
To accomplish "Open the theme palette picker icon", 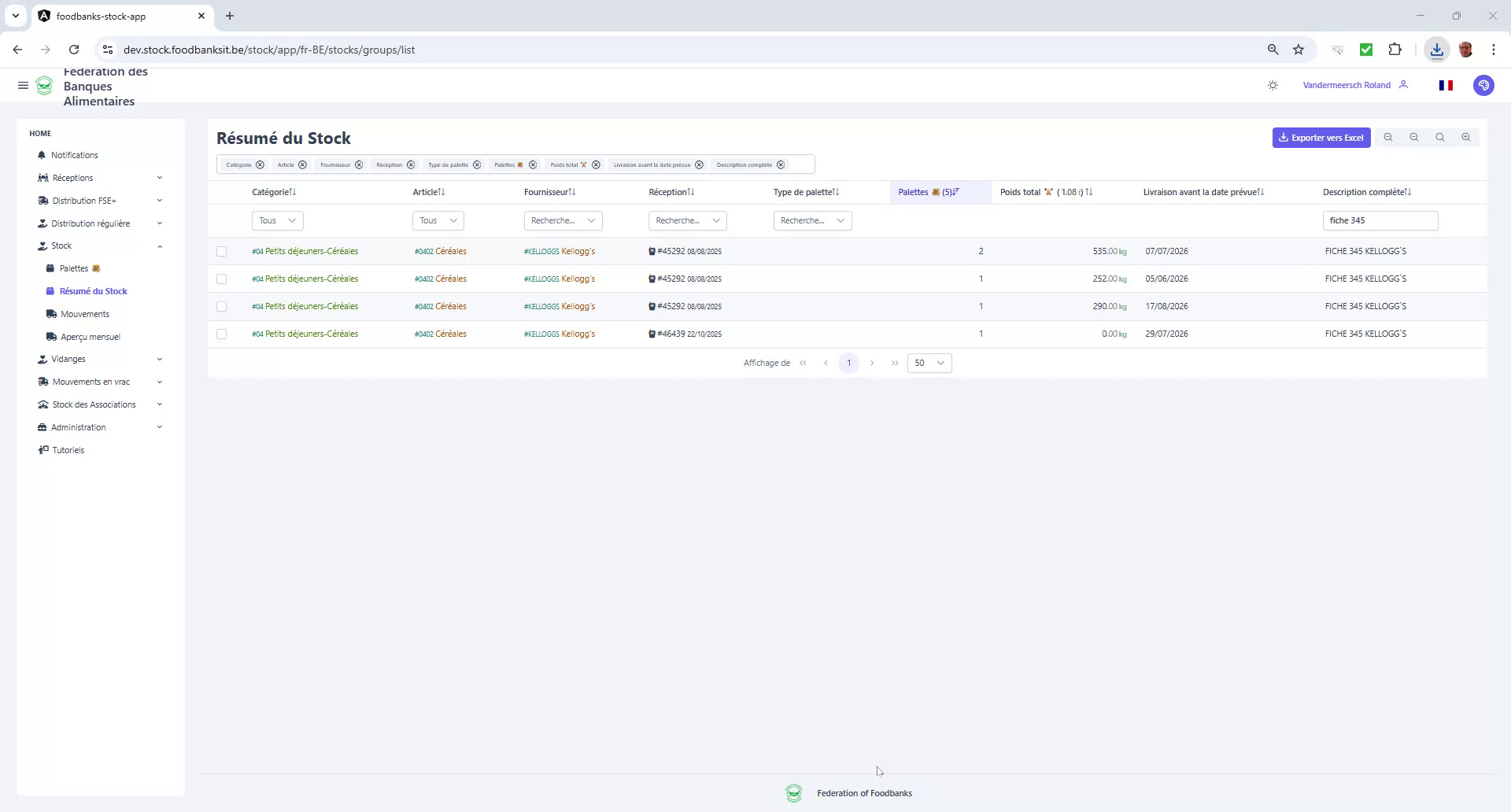I will [1484, 85].
